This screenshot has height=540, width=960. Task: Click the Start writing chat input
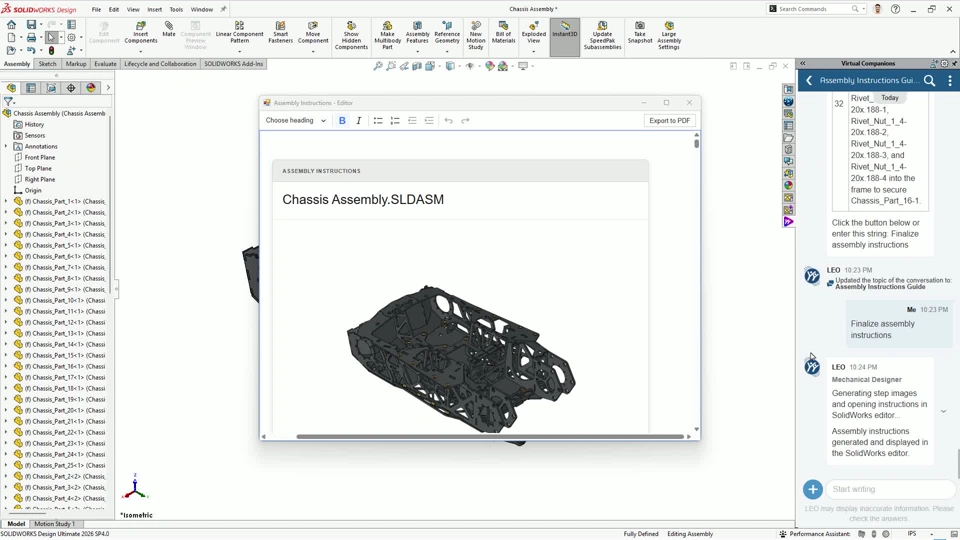point(891,489)
